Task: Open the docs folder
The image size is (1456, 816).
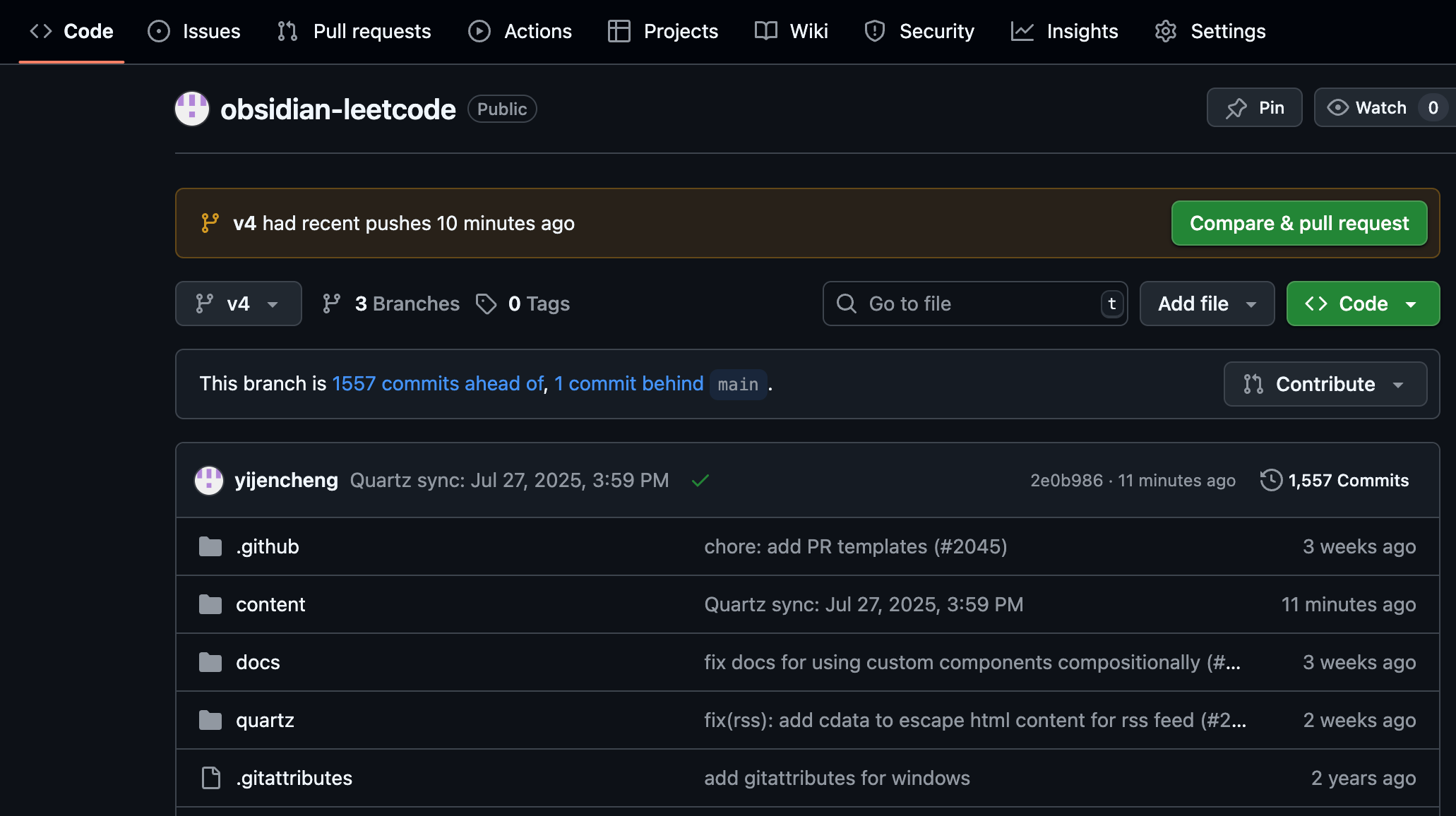Action: [258, 662]
